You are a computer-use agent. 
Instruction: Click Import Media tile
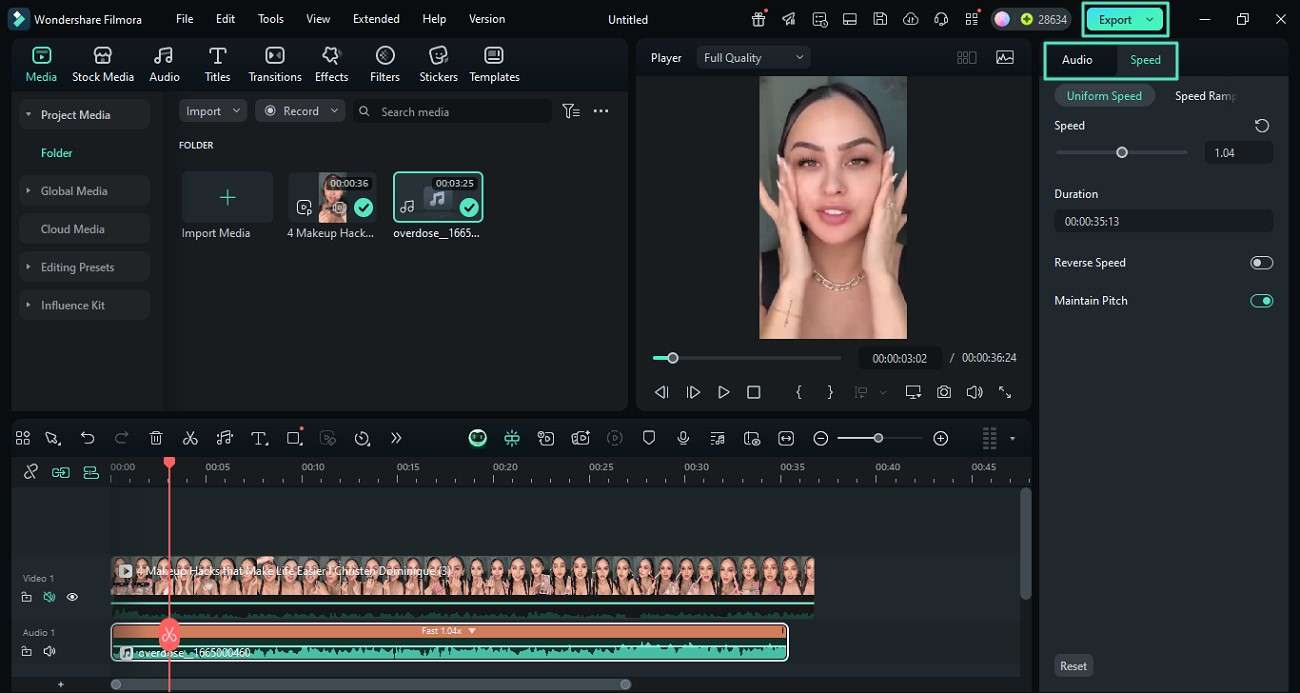227,197
